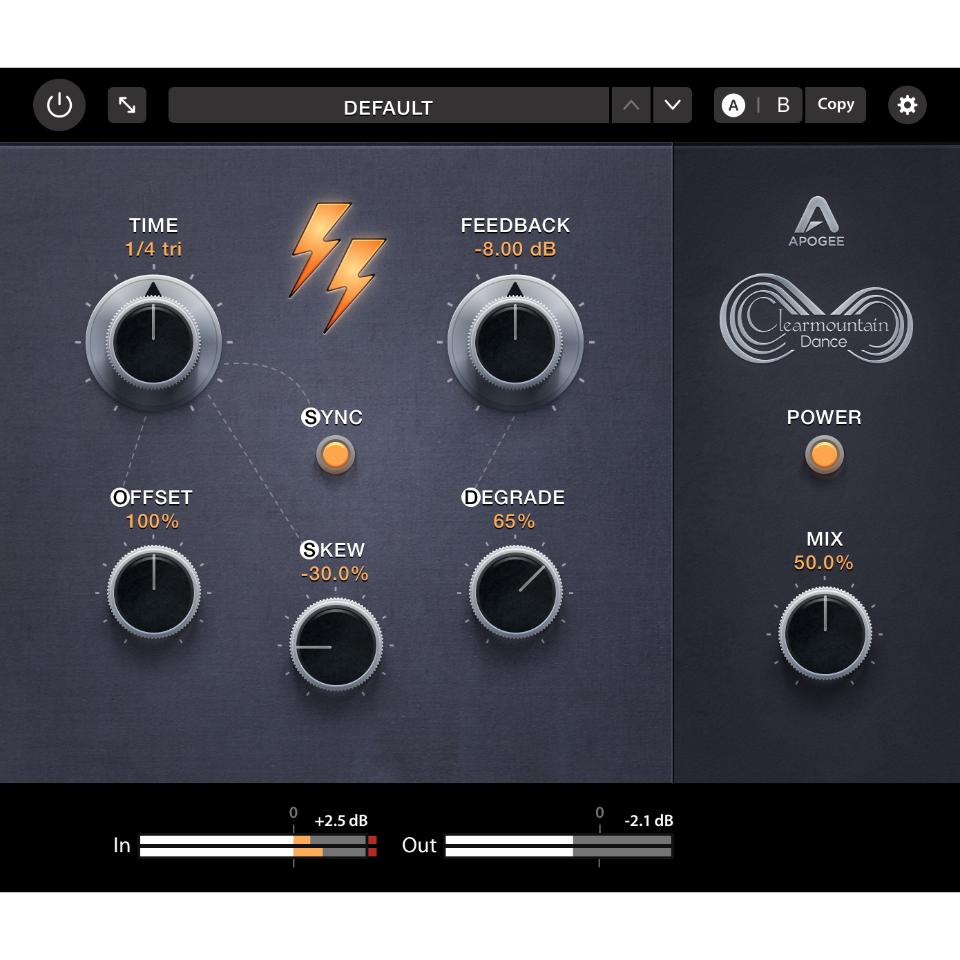Open the DEFAULT preset dropdown
This screenshot has width=960, height=960.
[388, 106]
